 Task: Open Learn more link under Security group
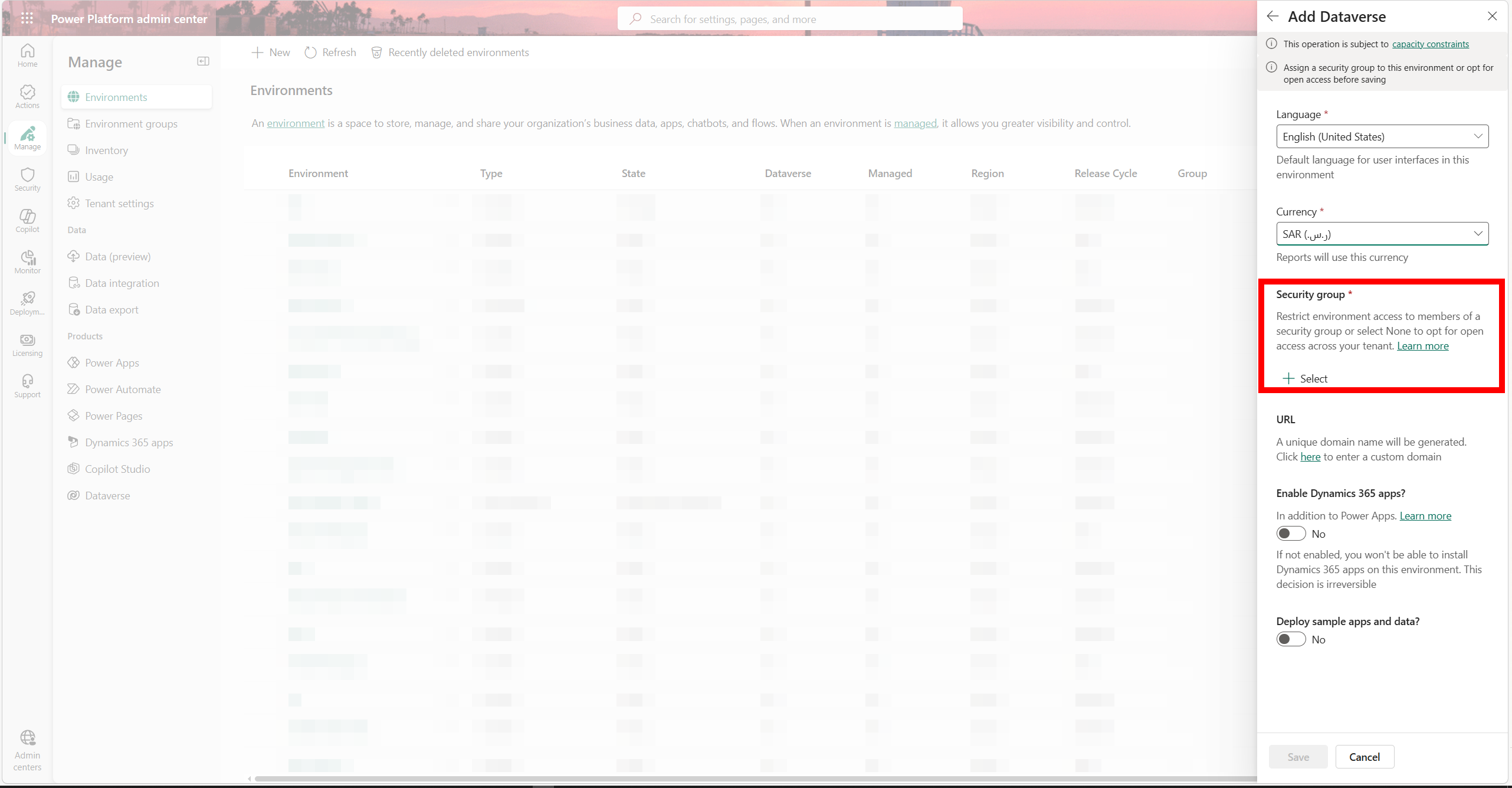click(x=1422, y=346)
